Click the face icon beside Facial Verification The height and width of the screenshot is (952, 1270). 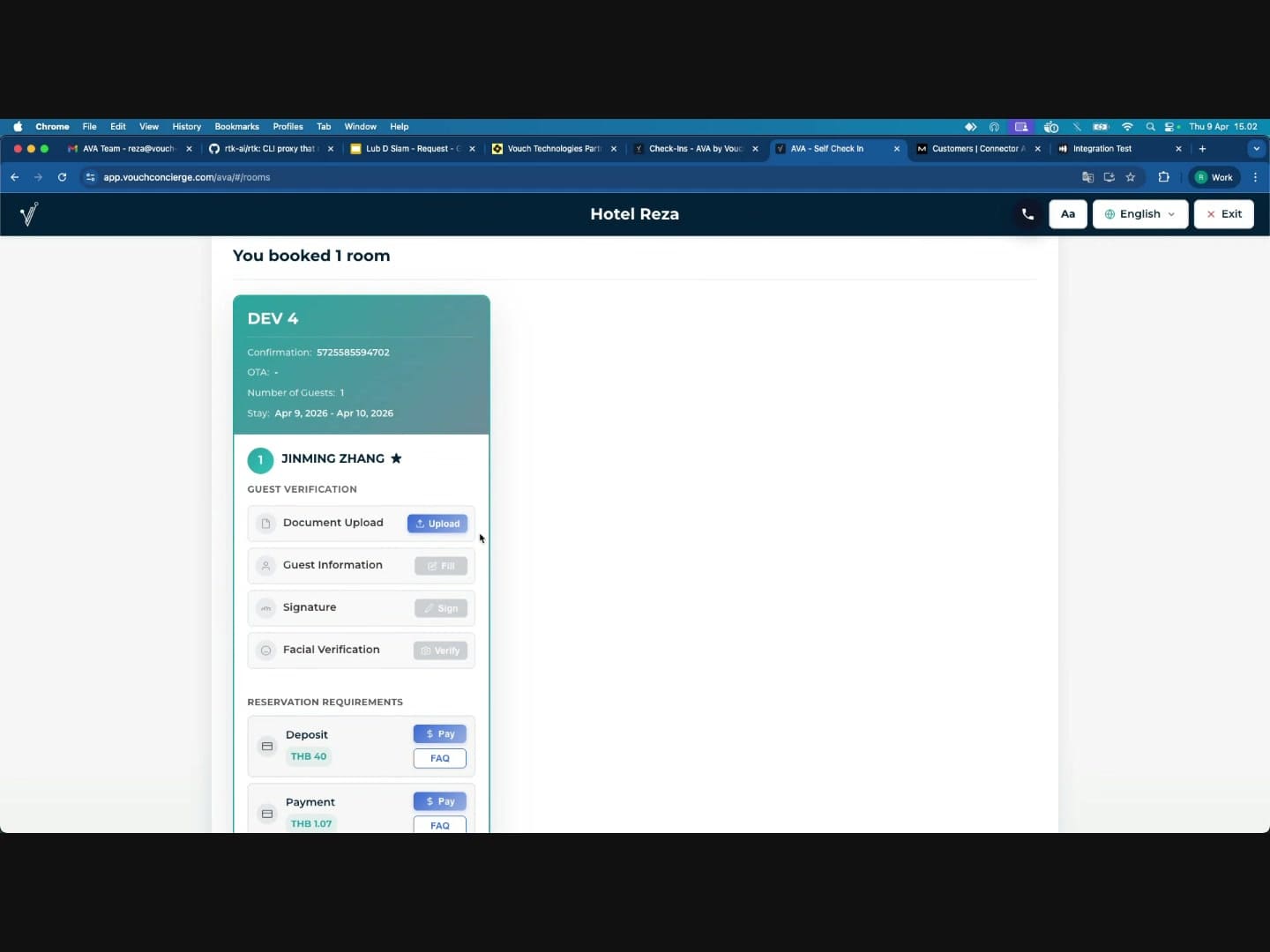point(265,651)
